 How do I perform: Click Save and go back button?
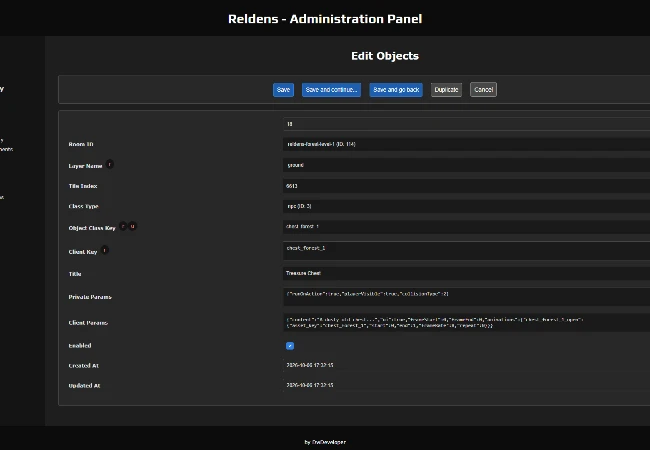(396, 90)
